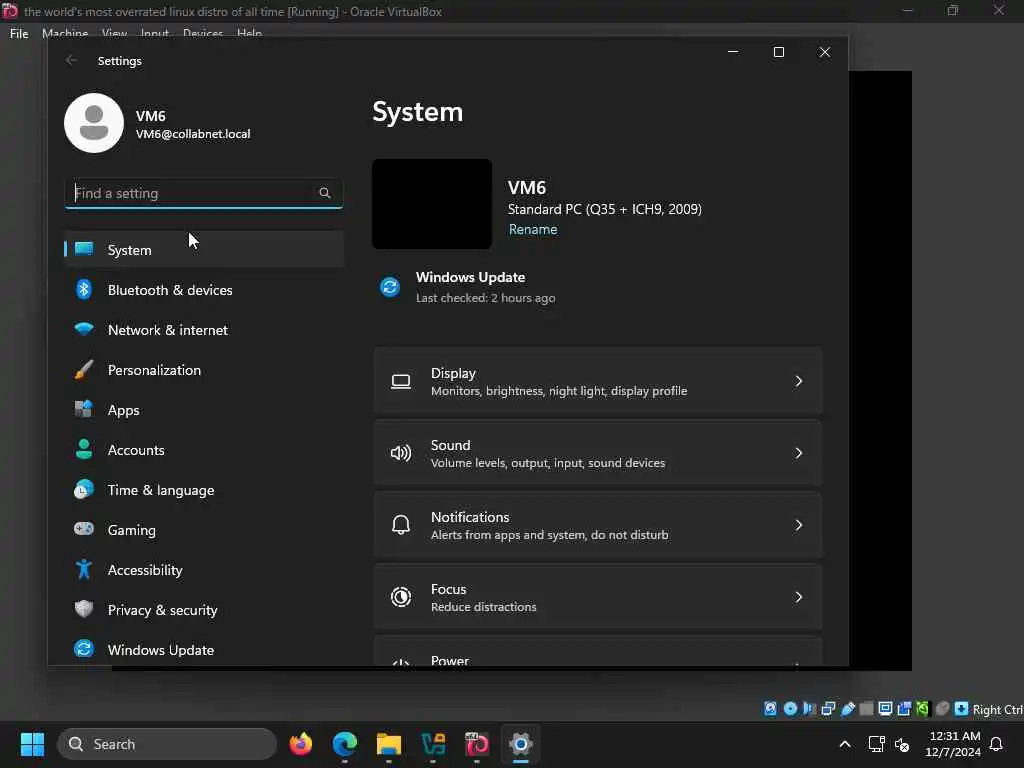Show hidden system tray icons

coord(844,744)
